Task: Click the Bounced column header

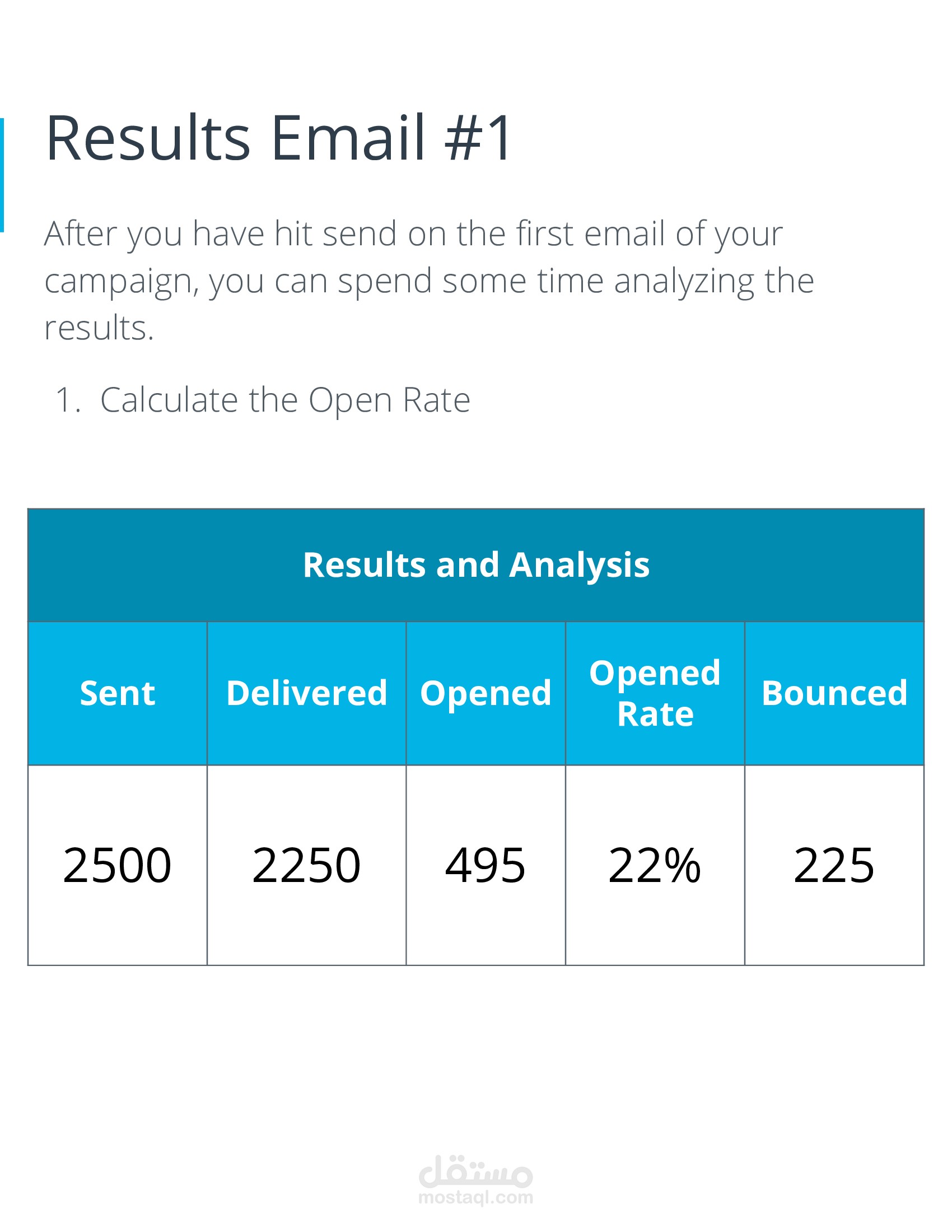Action: coord(835,693)
